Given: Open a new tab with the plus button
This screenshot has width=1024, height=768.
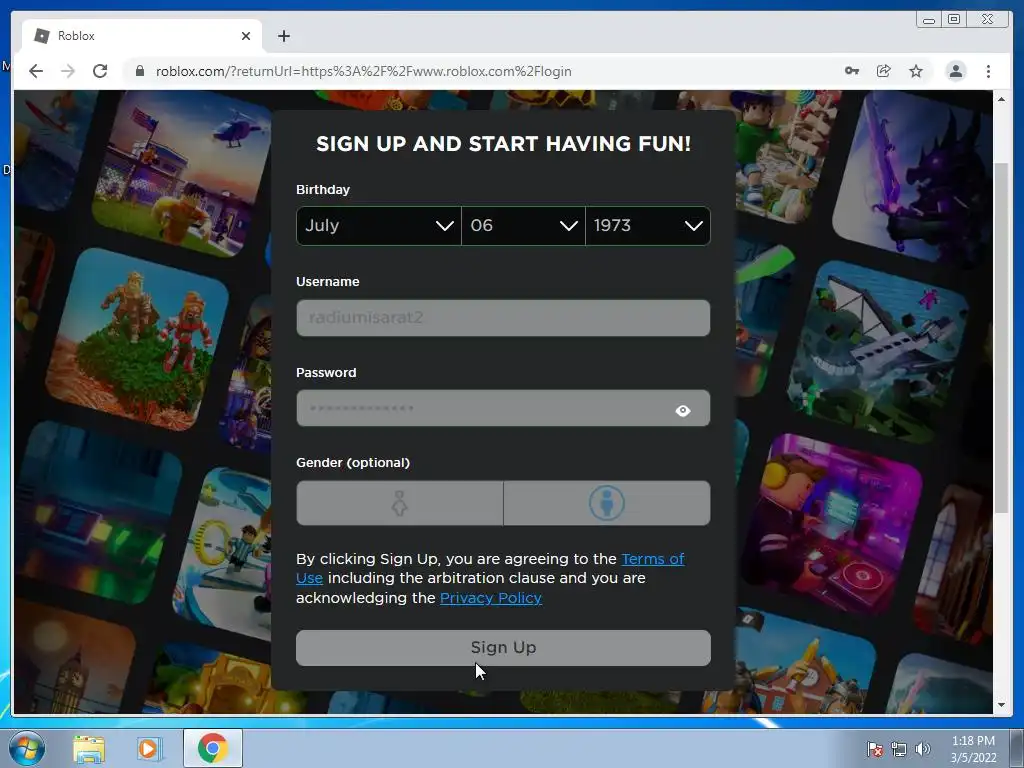Looking at the screenshot, I should pyautogui.click(x=283, y=36).
